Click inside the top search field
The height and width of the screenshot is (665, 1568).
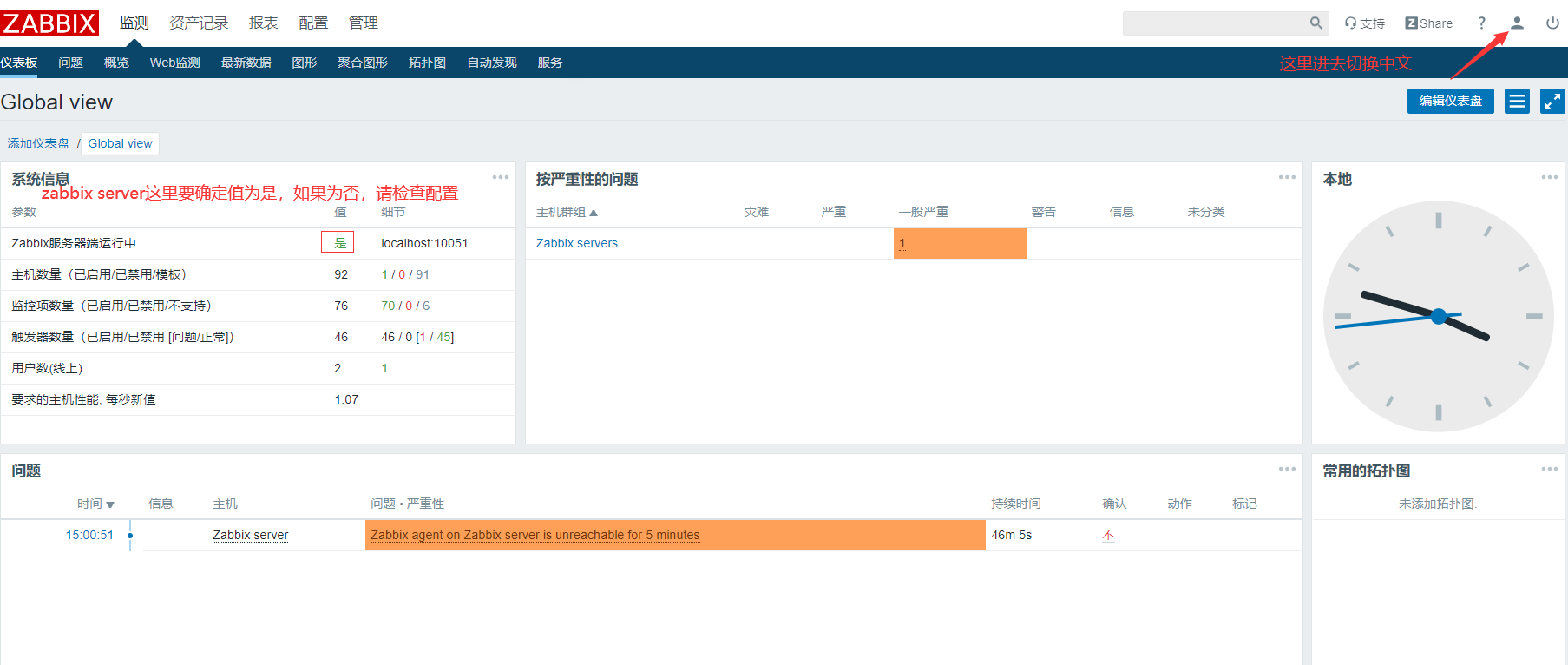(x=1215, y=23)
